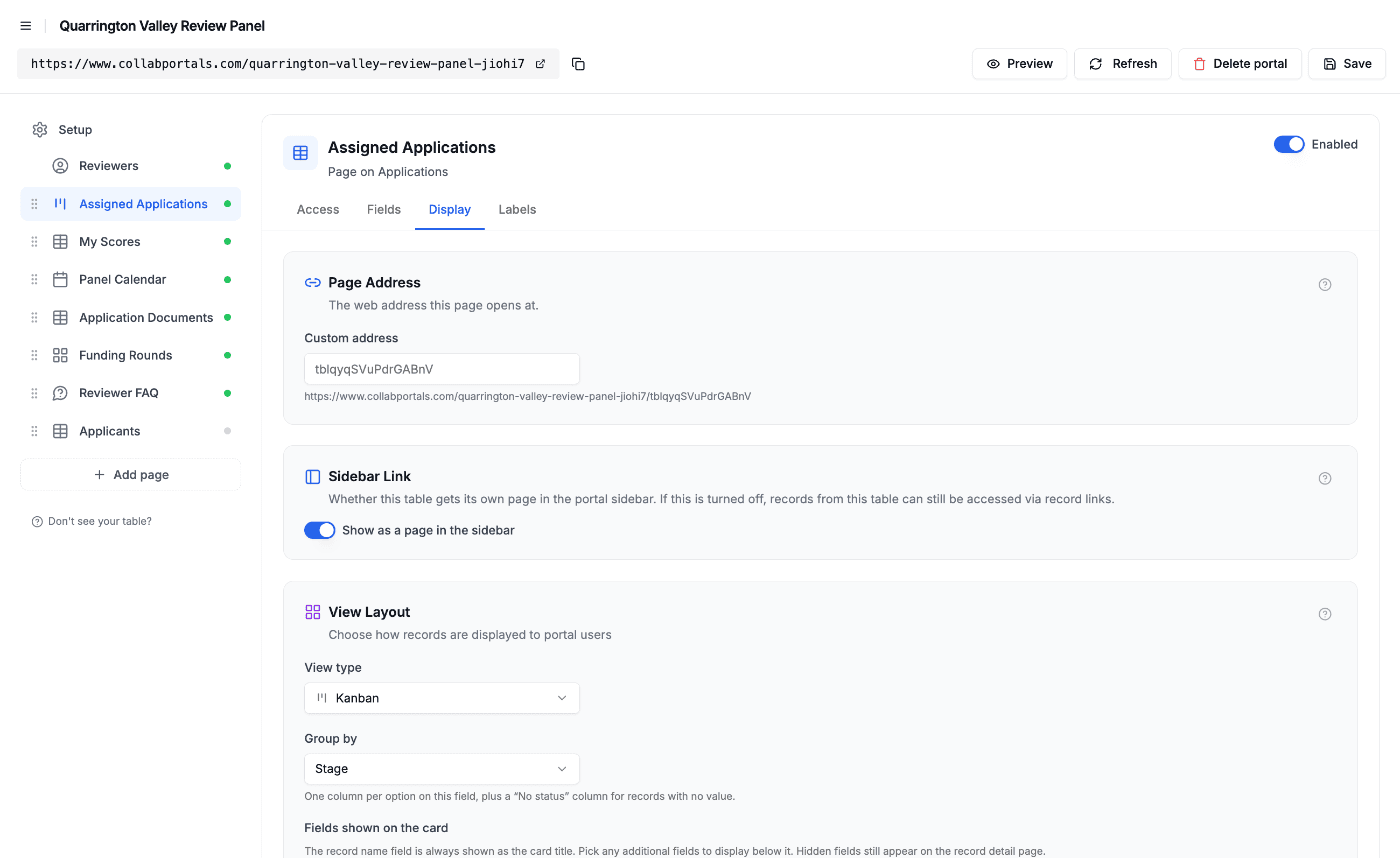Viewport: 1400px width, 858px height.
Task: Open the Reviewer FAQ page in sidebar
Action: (131, 393)
